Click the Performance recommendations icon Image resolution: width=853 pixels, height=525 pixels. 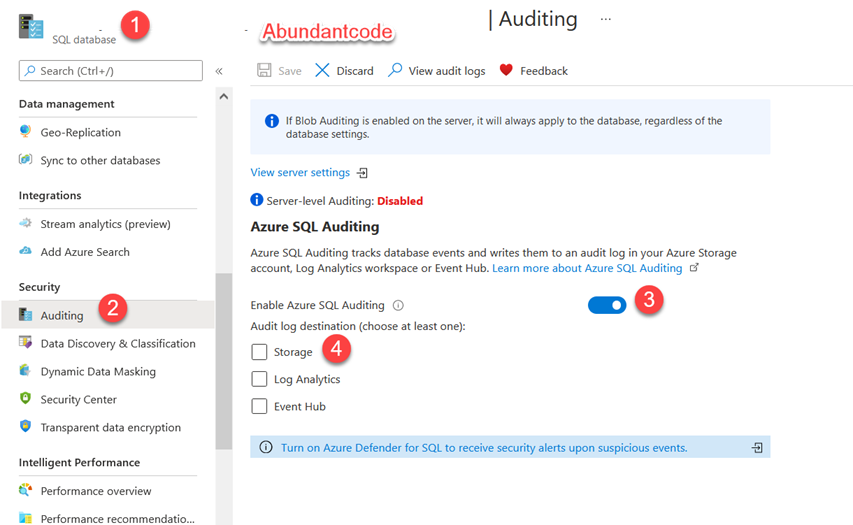25,517
